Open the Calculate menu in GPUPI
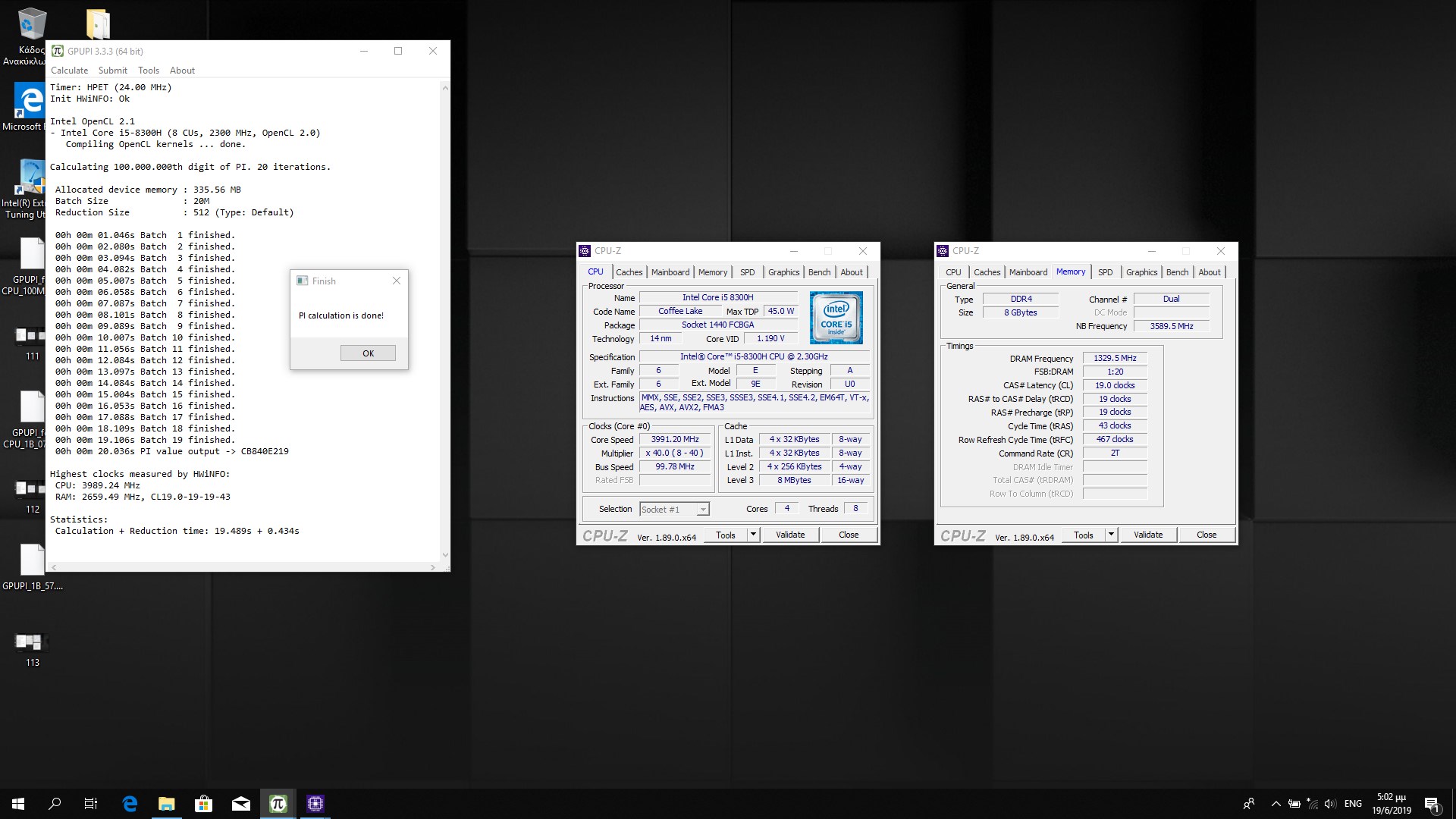 point(69,71)
